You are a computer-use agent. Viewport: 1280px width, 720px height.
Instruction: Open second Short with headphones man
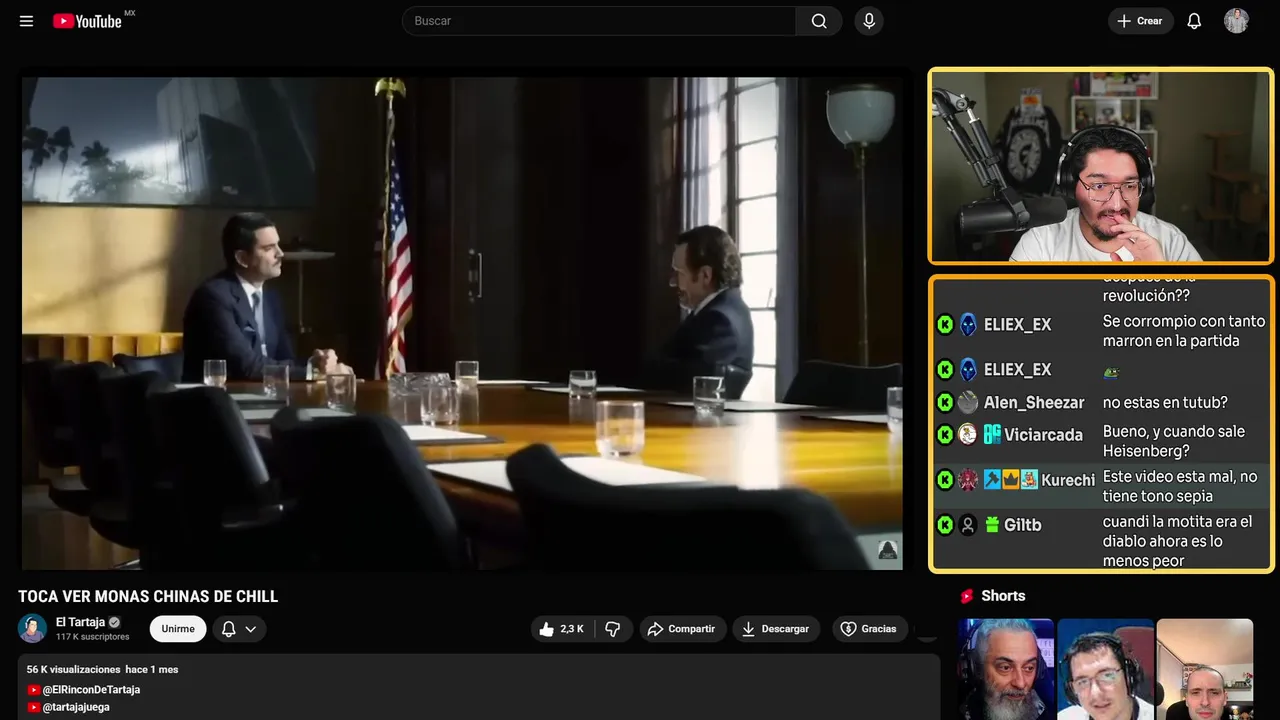coord(1105,669)
